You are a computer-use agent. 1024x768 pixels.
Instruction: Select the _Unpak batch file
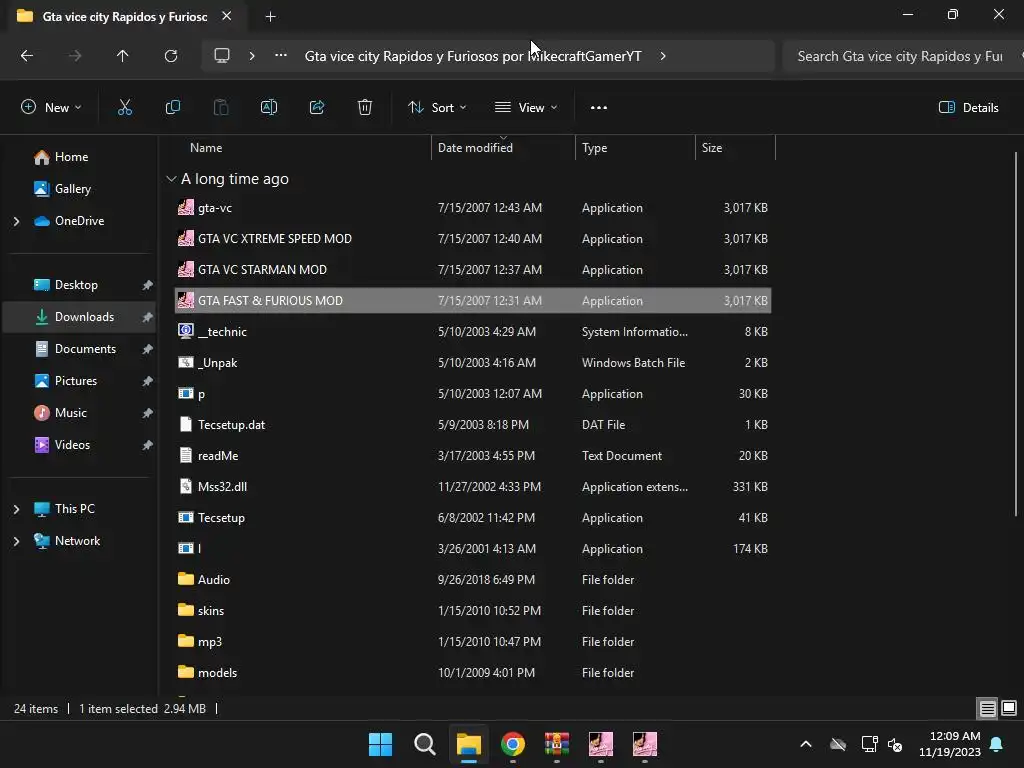pos(473,362)
